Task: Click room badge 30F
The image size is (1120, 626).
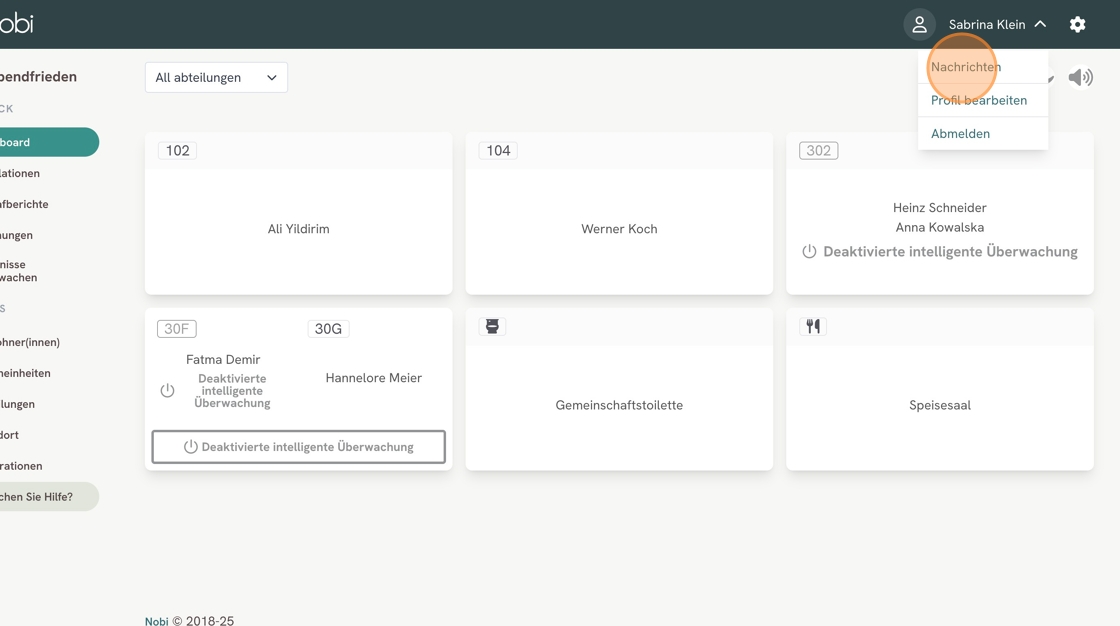Action: pos(176,329)
